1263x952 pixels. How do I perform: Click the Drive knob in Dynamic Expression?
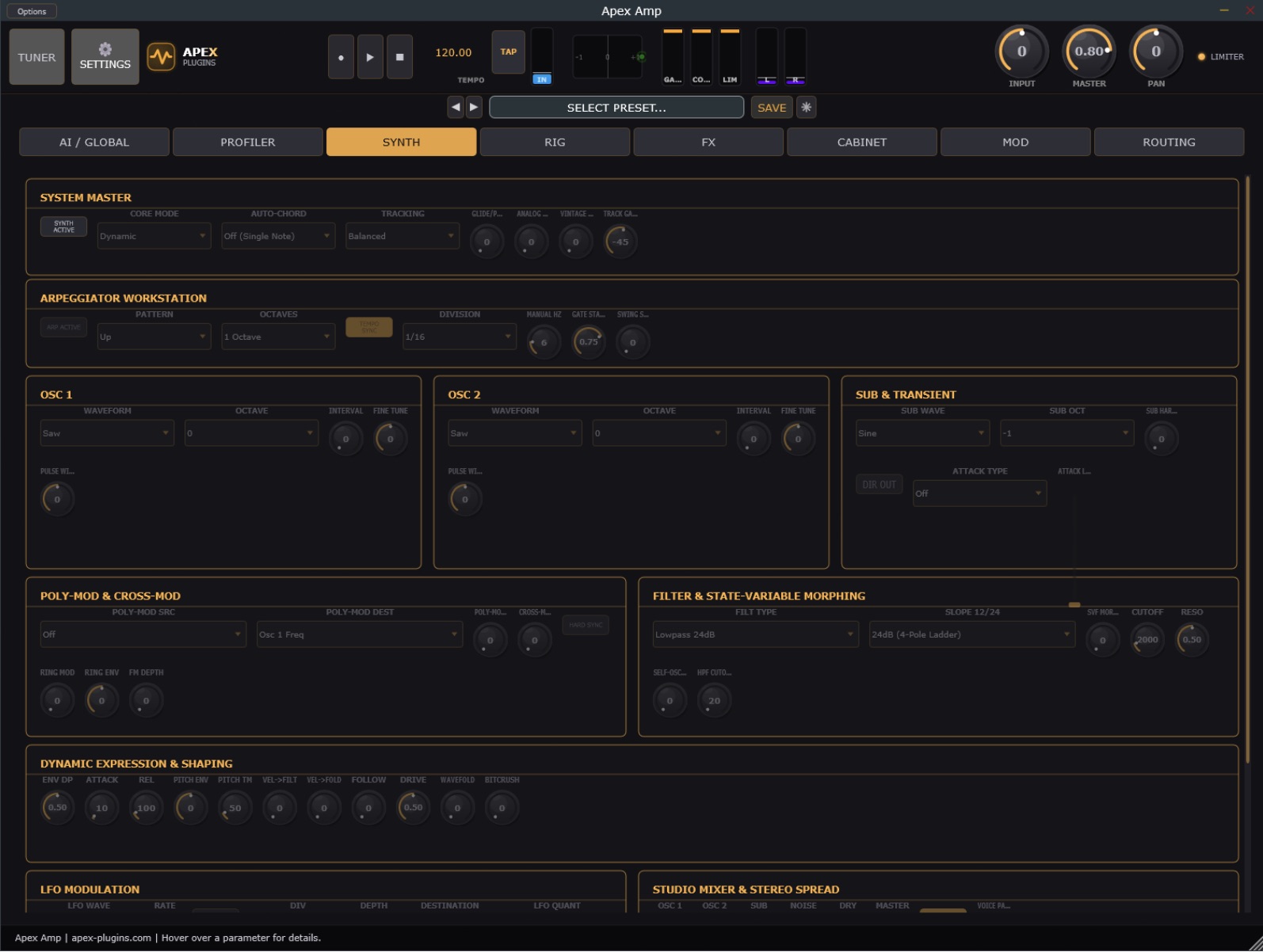tap(413, 808)
